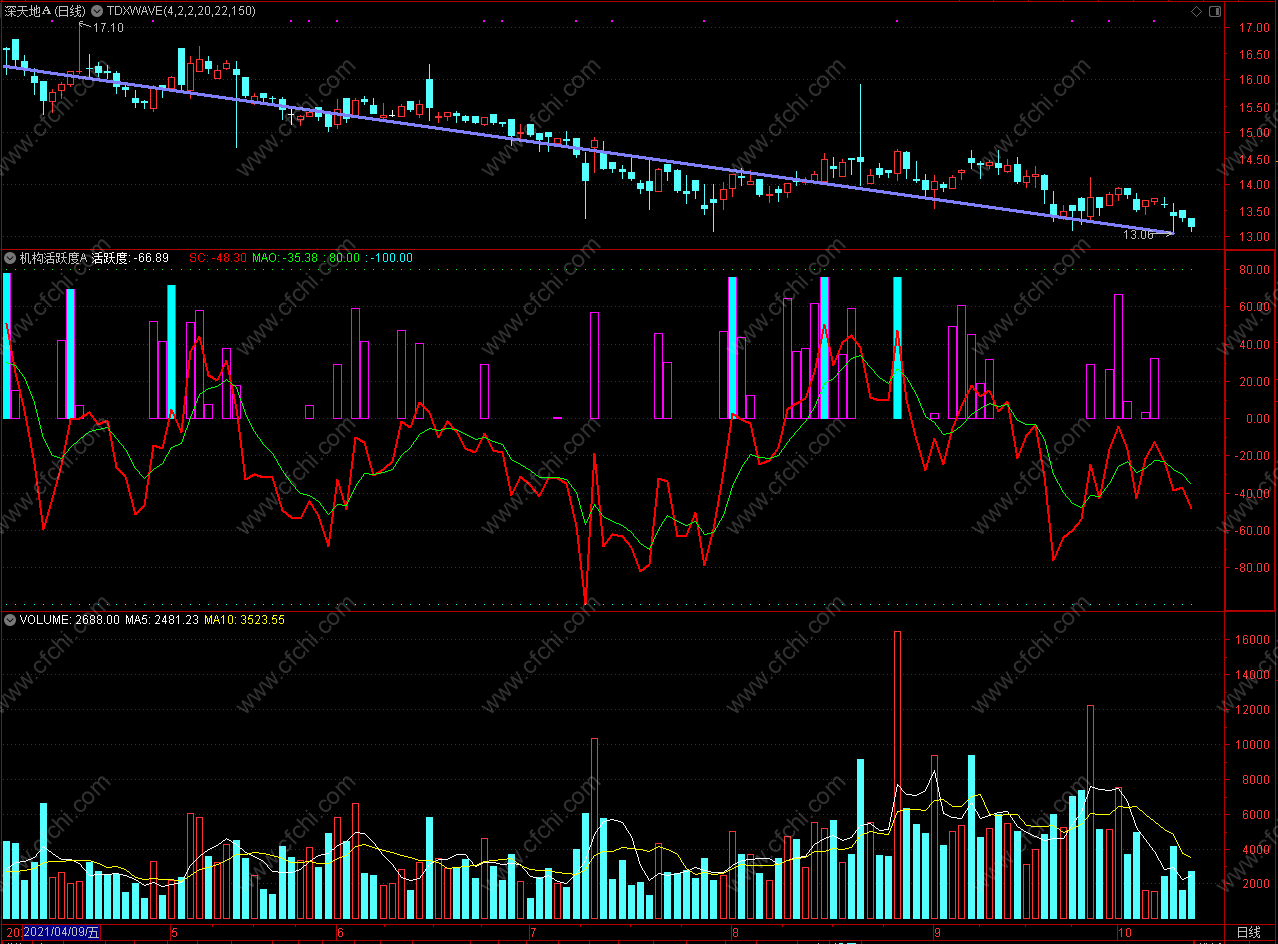The image size is (1278, 944).
Task: Click month 6 marker on time axis
Action: (340, 932)
